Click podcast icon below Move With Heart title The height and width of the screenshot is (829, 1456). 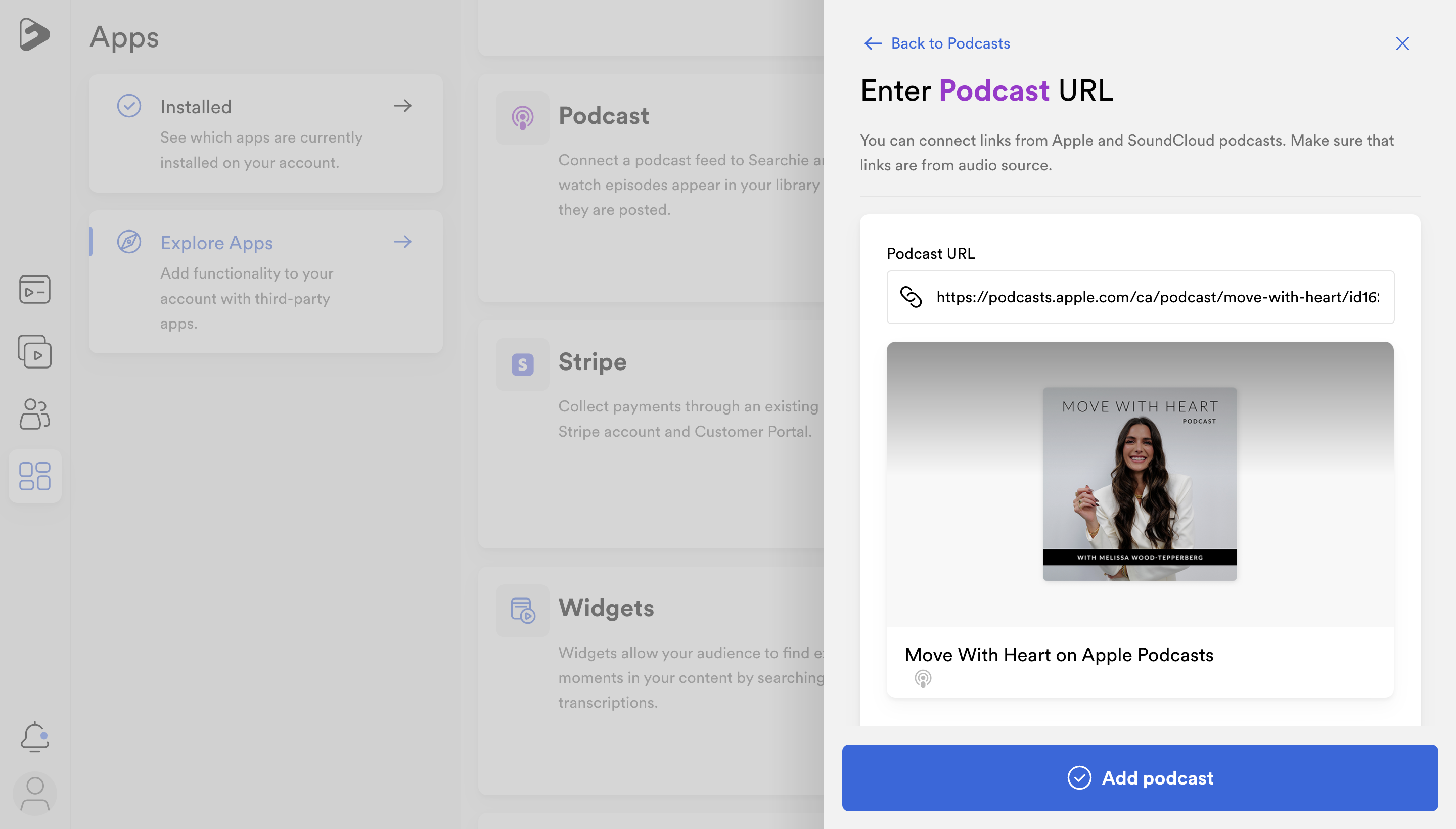point(923,679)
